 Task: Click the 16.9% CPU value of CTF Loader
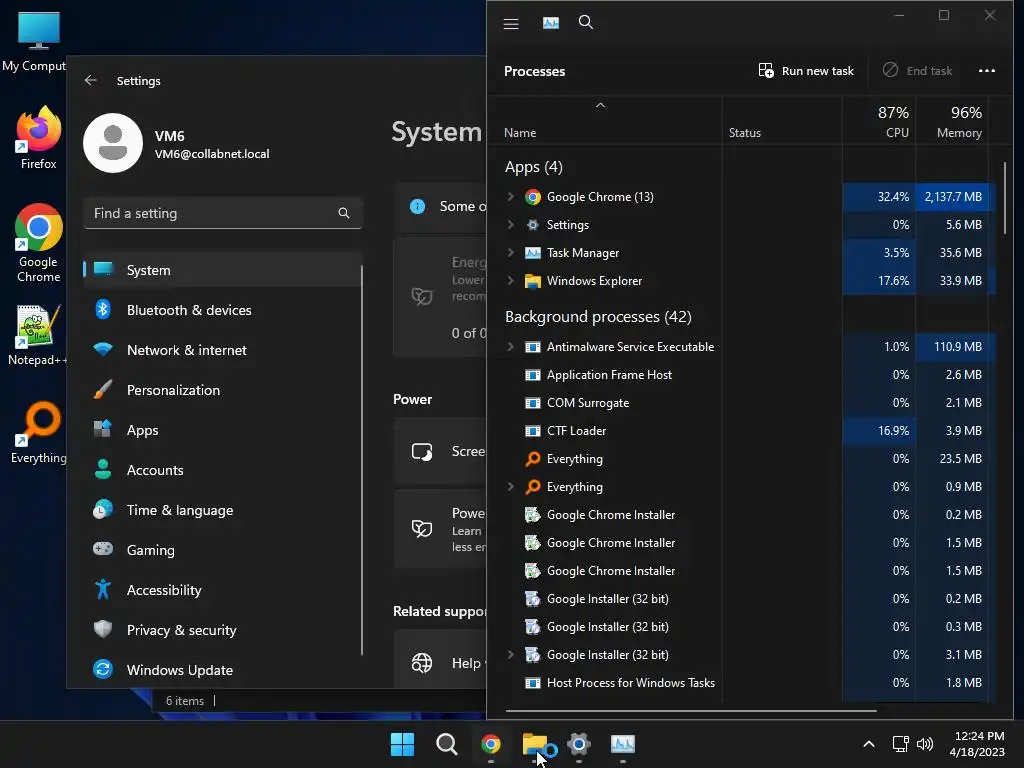893,431
